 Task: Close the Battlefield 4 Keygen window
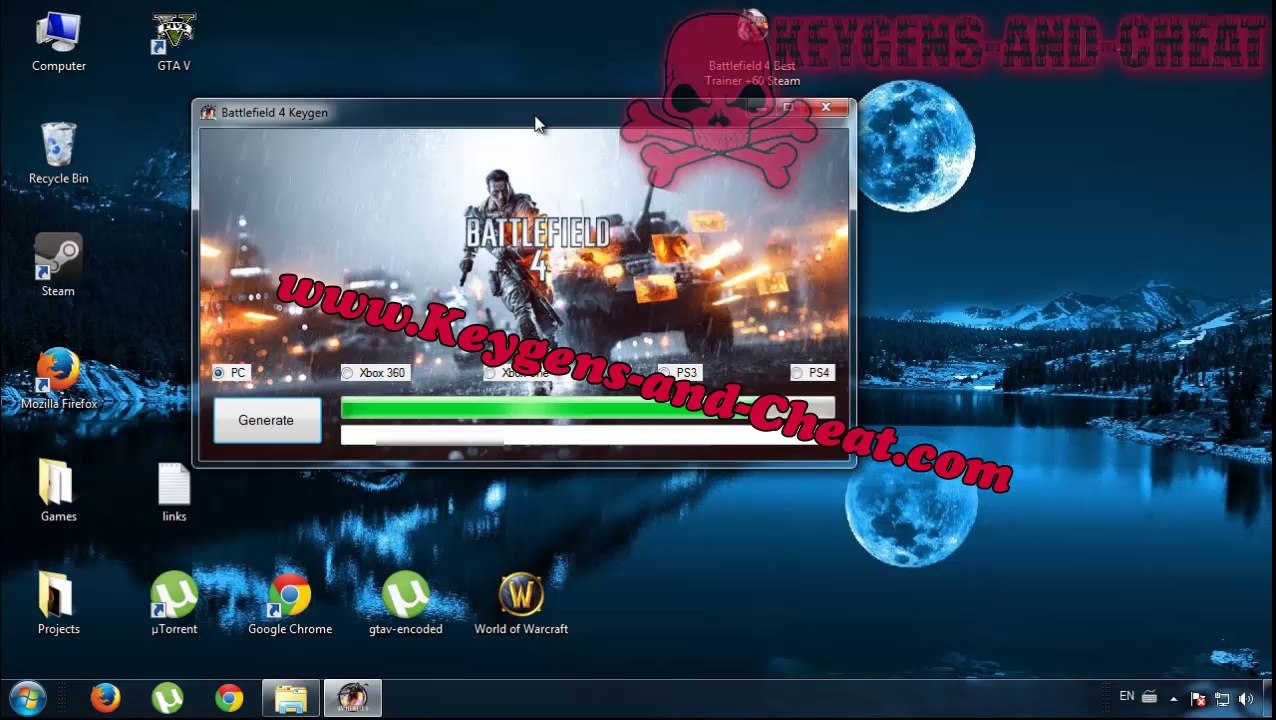826,108
